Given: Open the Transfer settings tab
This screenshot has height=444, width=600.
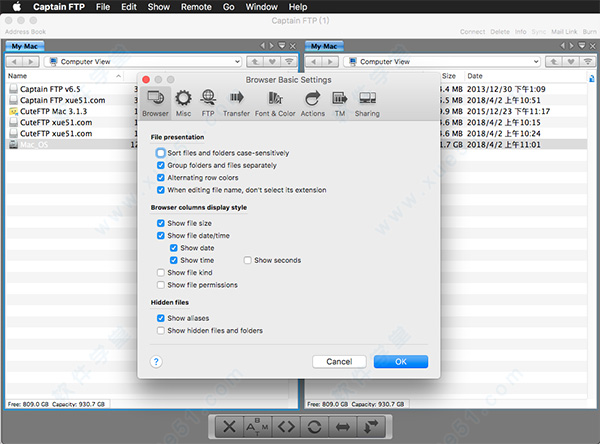Looking at the screenshot, I should (x=236, y=103).
